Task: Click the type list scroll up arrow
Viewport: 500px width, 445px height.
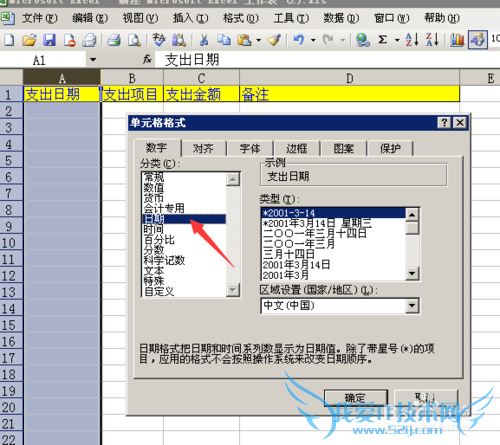Action: click(412, 214)
